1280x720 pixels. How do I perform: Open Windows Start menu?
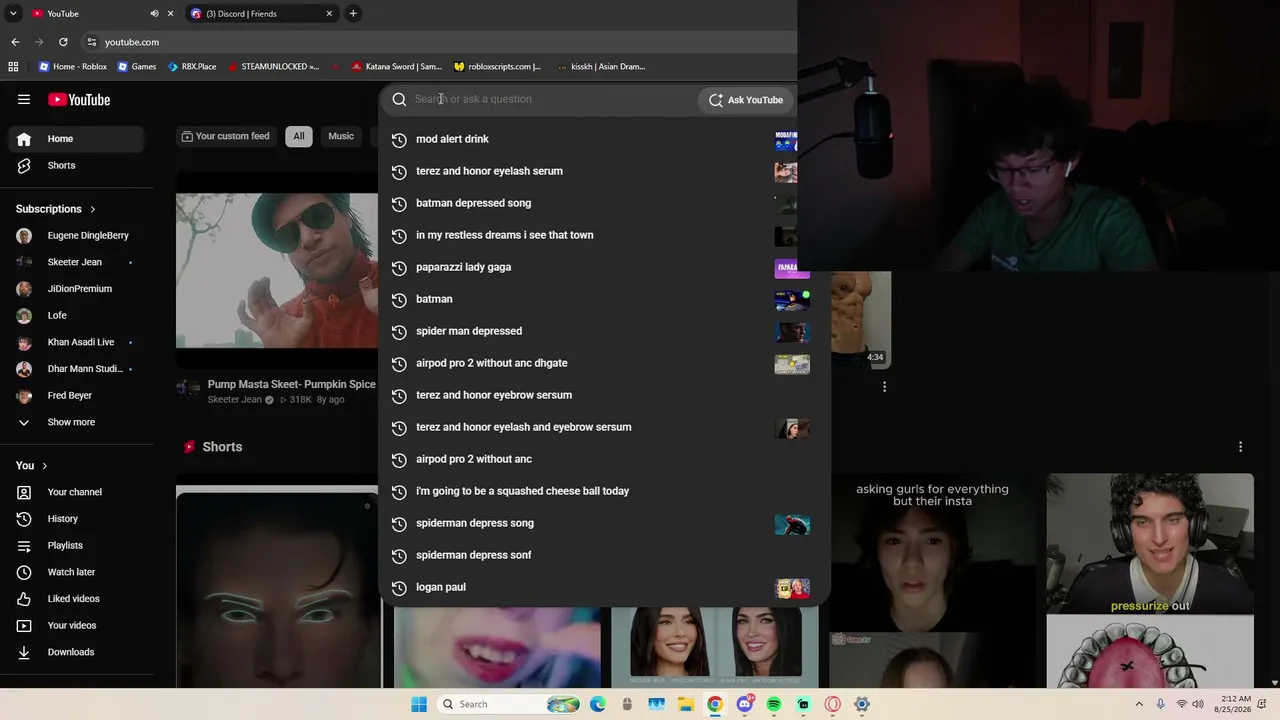point(419,704)
